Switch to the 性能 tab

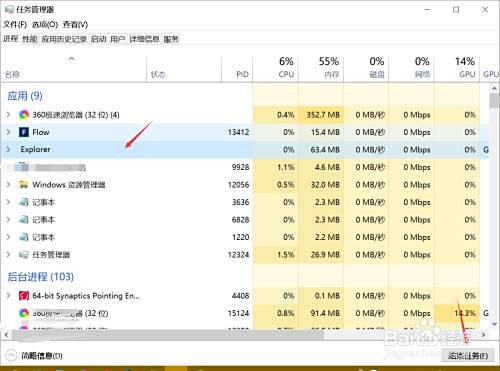click(30, 39)
